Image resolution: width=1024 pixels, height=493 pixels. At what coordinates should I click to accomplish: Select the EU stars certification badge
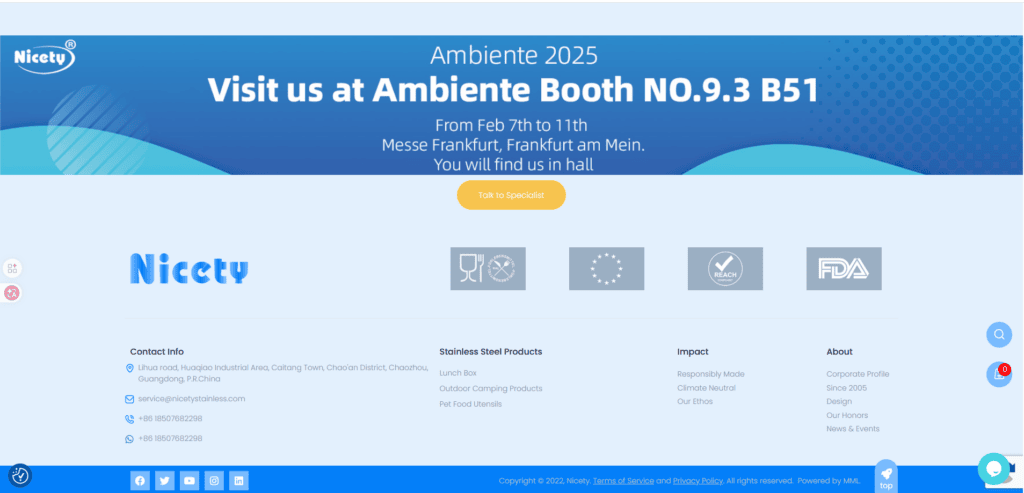(607, 268)
